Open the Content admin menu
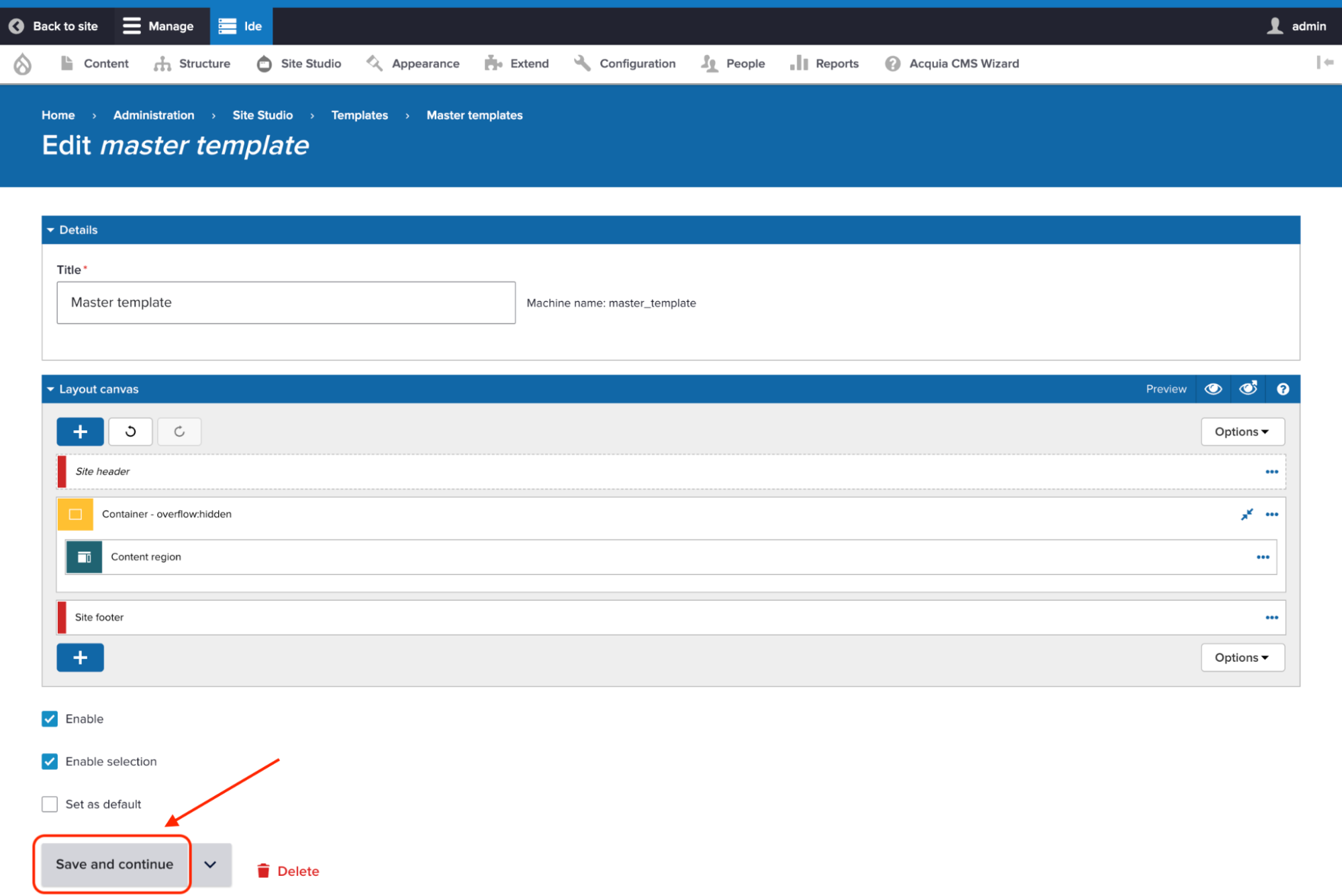This screenshot has width=1342, height=896. 95,64
